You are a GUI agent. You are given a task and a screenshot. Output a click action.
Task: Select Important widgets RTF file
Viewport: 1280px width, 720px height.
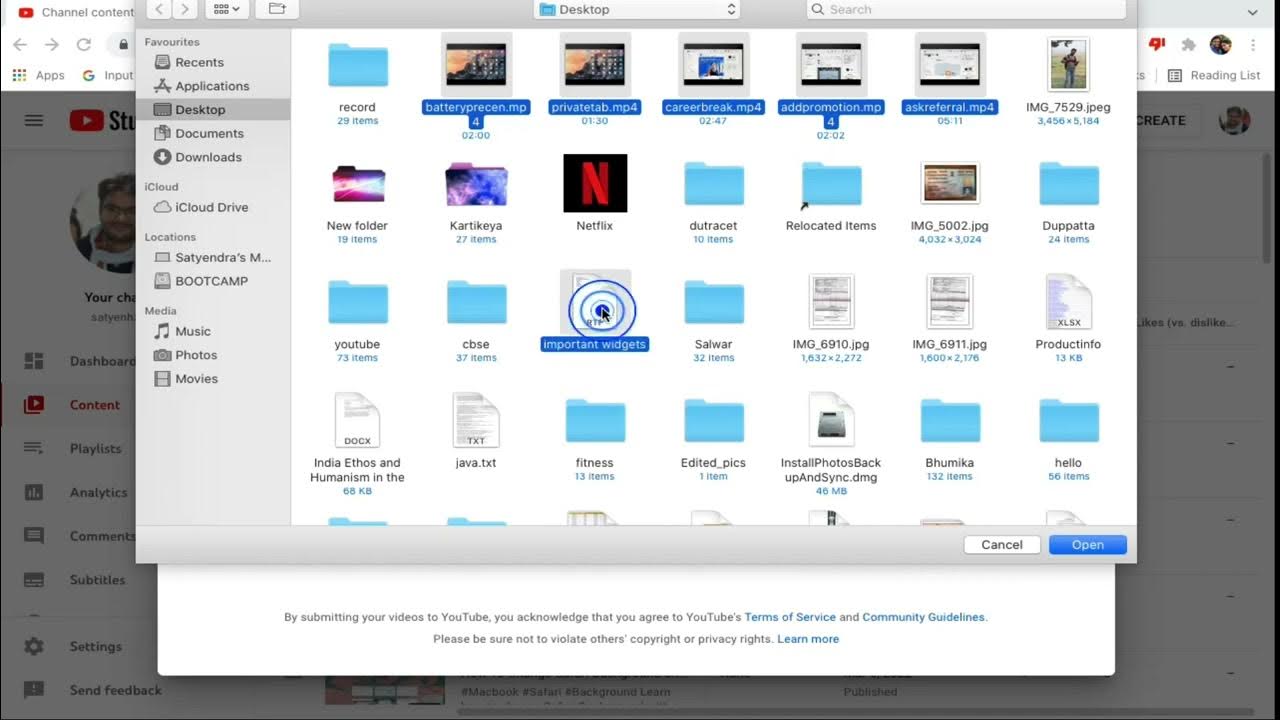(595, 302)
